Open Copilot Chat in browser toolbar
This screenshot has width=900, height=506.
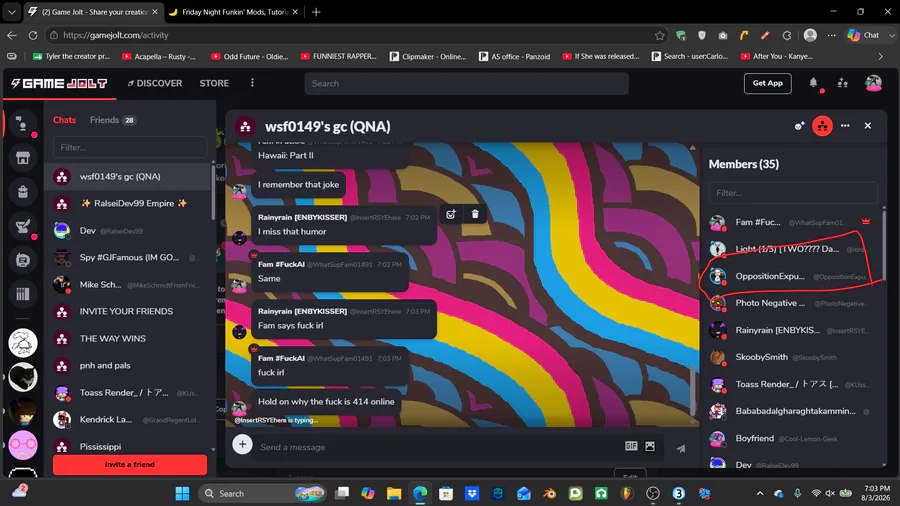click(863, 36)
